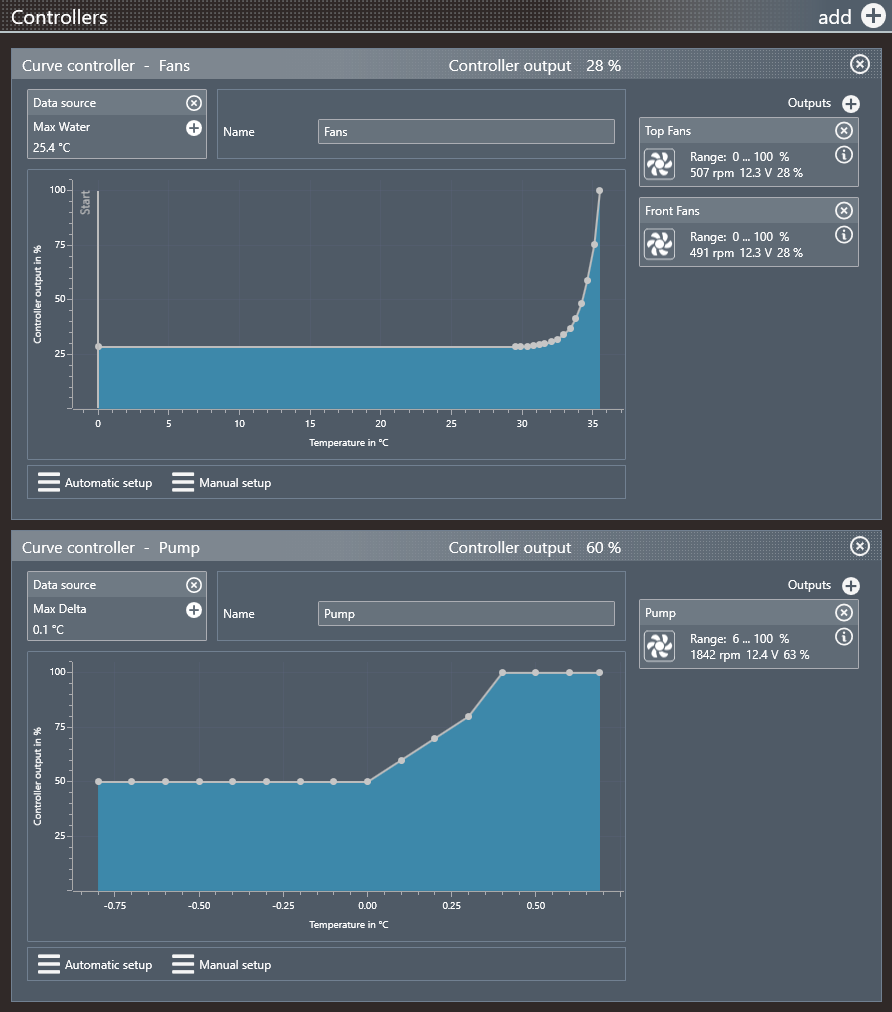Click the Front Fans output title
This screenshot has height=1012, width=892.
(x=672, y=211)
